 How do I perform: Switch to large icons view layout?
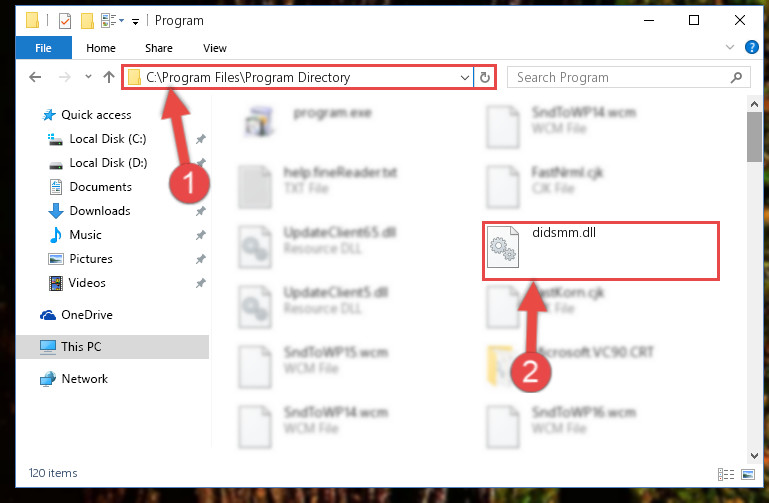click(748, 474)
